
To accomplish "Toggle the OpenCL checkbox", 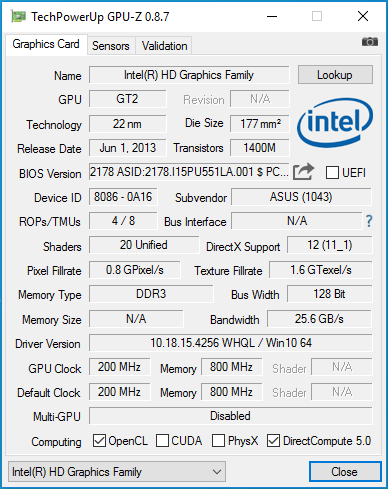I will tap(99, 441).
